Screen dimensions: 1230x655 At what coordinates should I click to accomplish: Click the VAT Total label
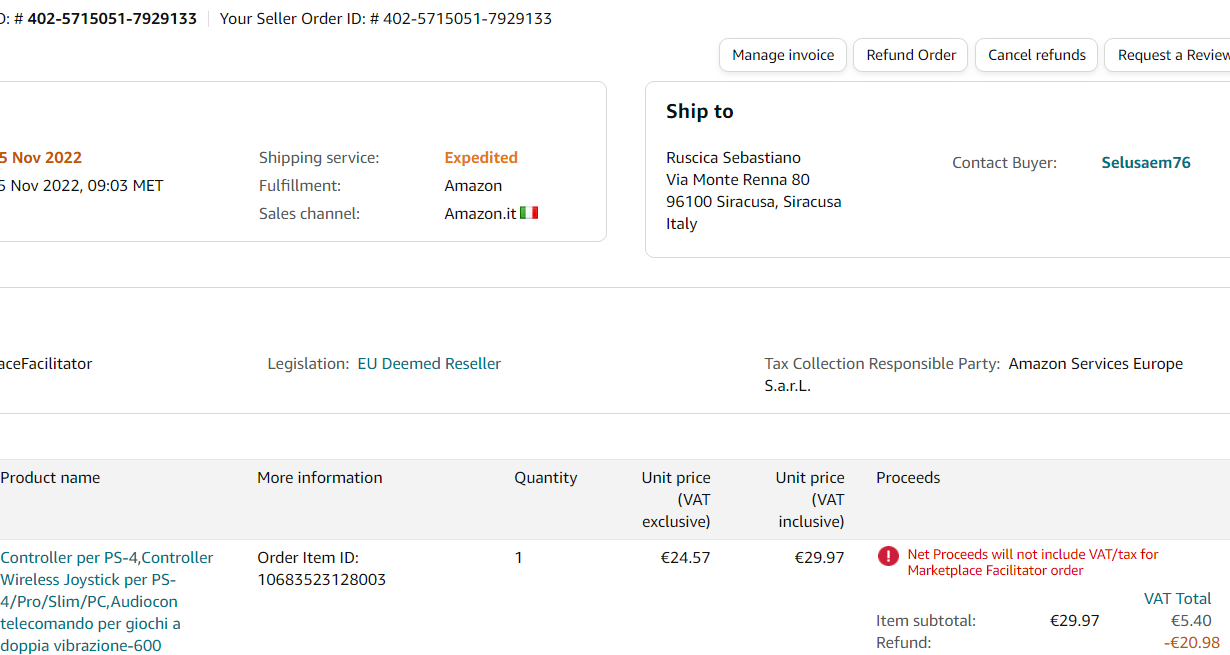(1177, 599)
